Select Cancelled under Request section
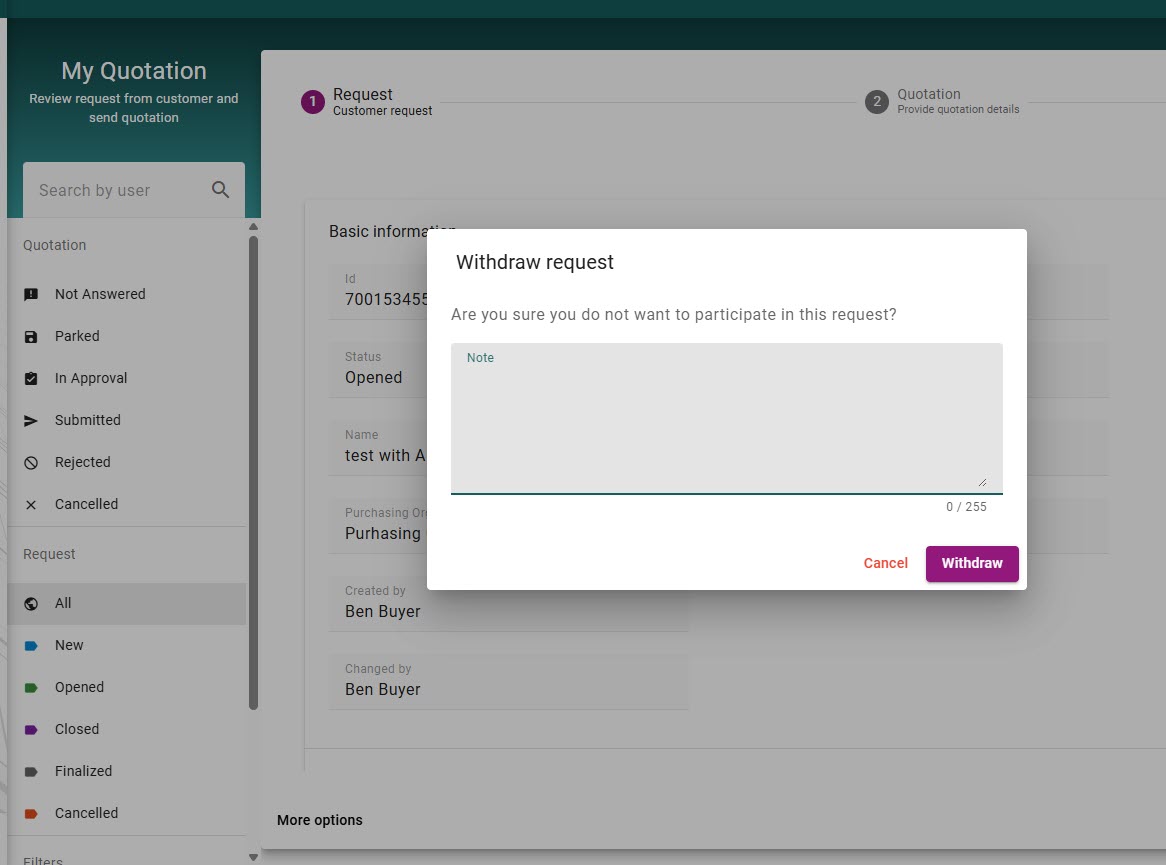The height and width of the screenshot is (865, 1166). [x=86, y=813]
